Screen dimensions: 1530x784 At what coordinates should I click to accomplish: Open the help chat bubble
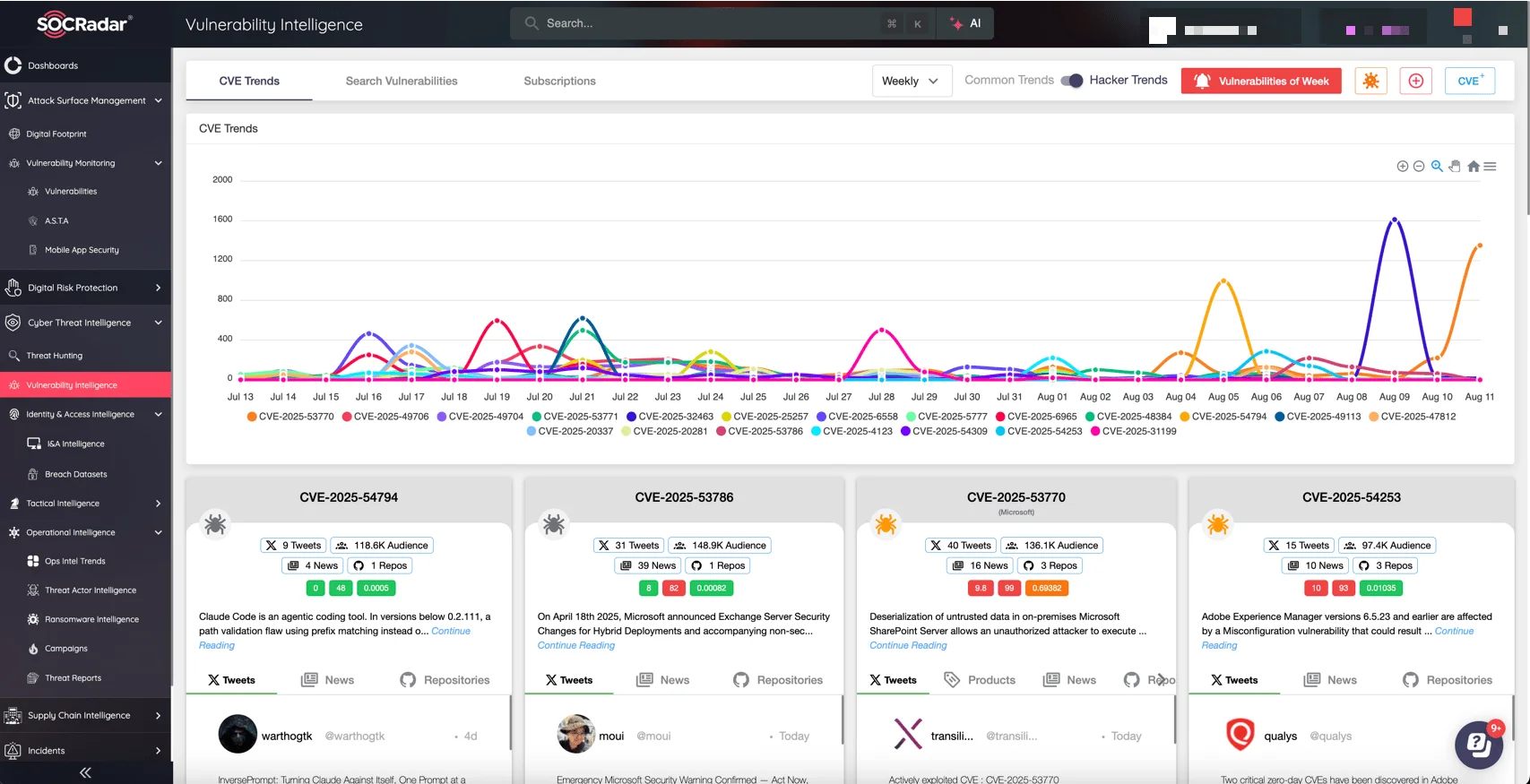(1478, 745)
